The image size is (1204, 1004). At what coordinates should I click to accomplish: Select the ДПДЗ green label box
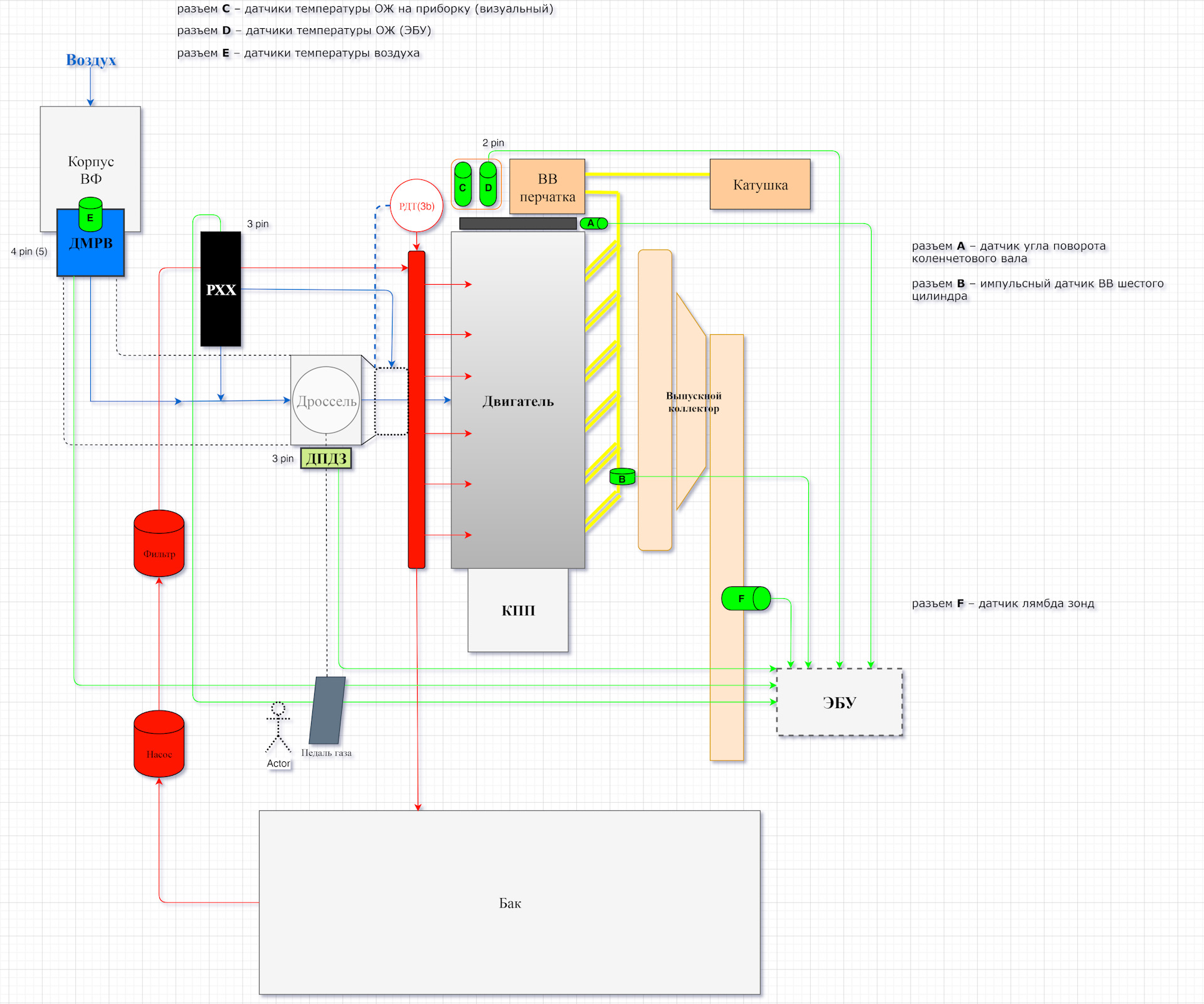click(x=326, y=458)
